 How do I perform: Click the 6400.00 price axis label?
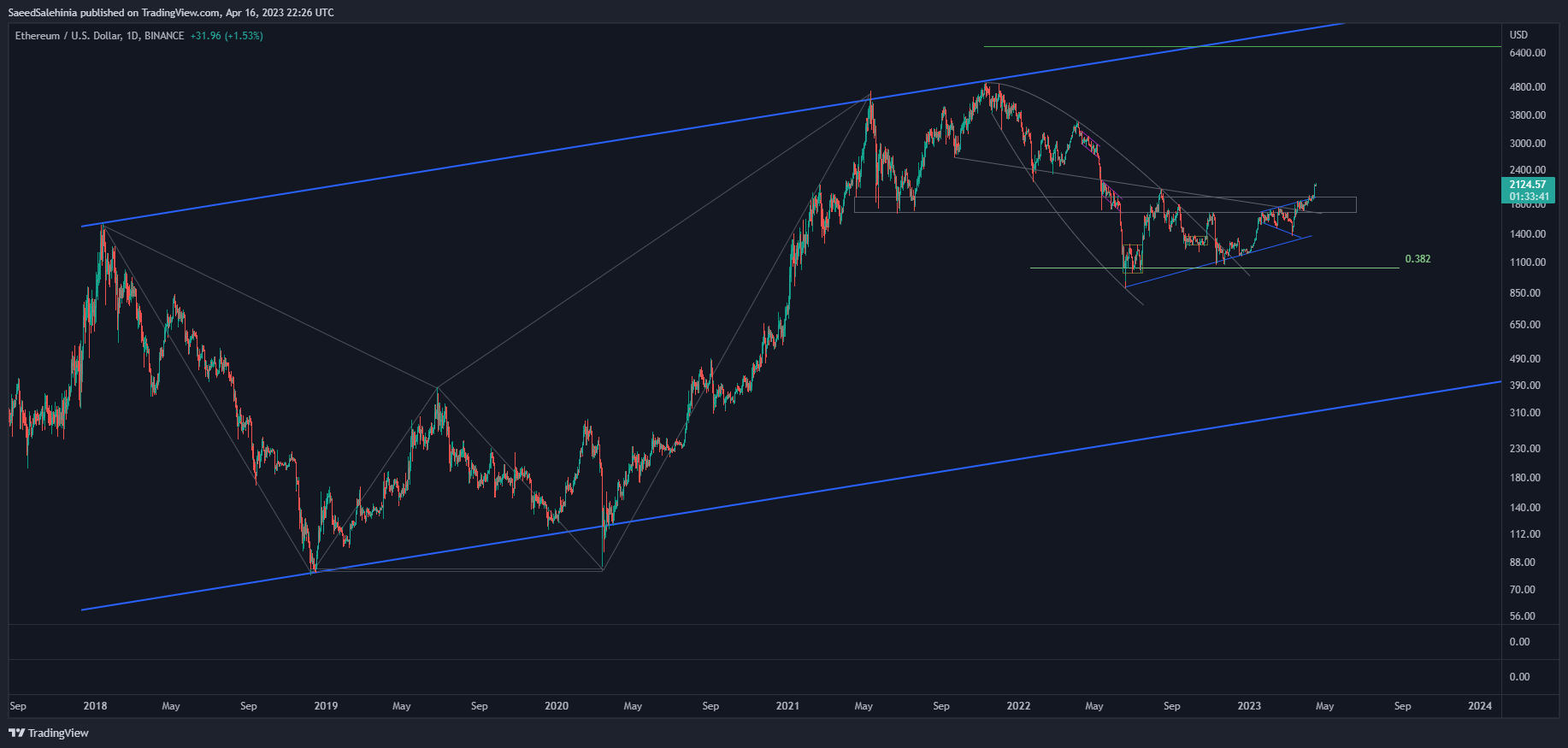(x=1528, y=53)
